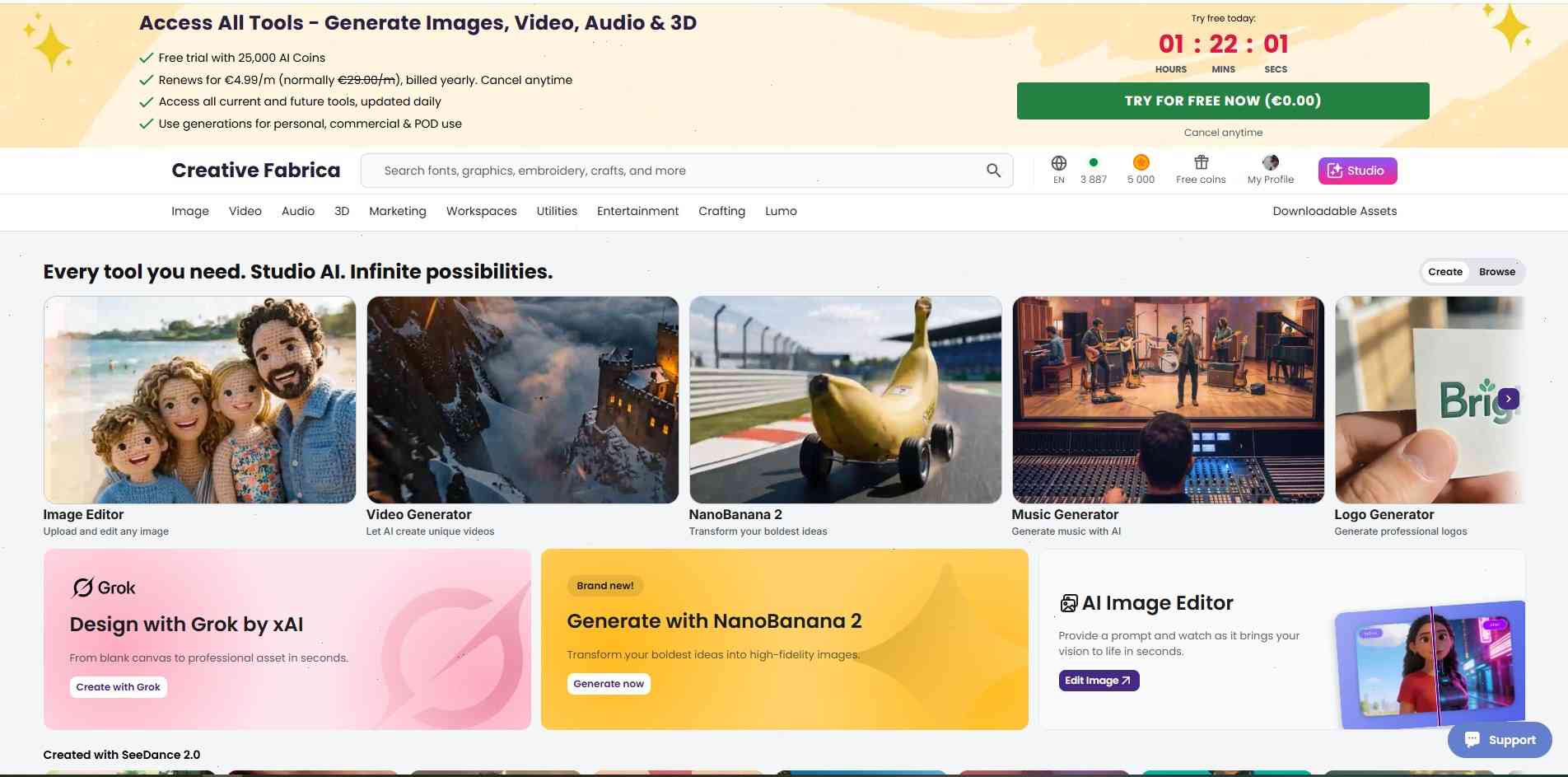Open the 3D menu
Viewport: 1568px width, 777px height.
pyautogui.click(x=342, y=211)
